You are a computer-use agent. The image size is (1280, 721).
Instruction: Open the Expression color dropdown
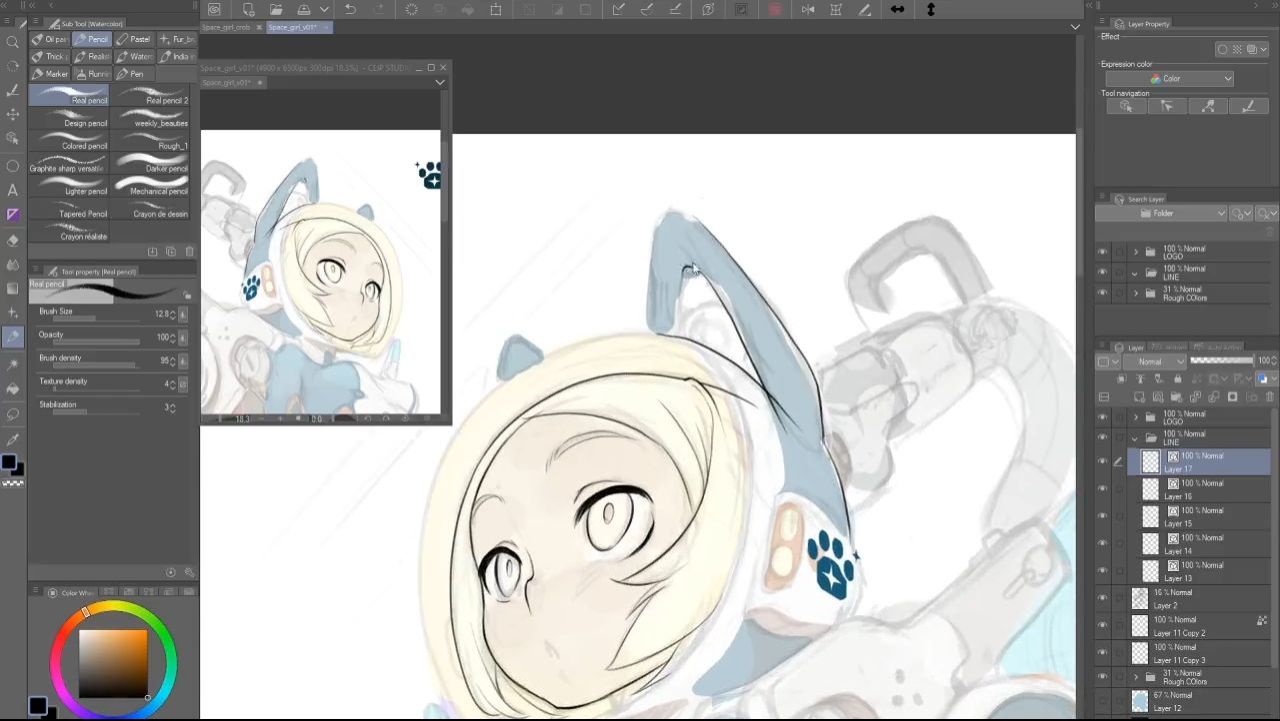point(1169,79)
